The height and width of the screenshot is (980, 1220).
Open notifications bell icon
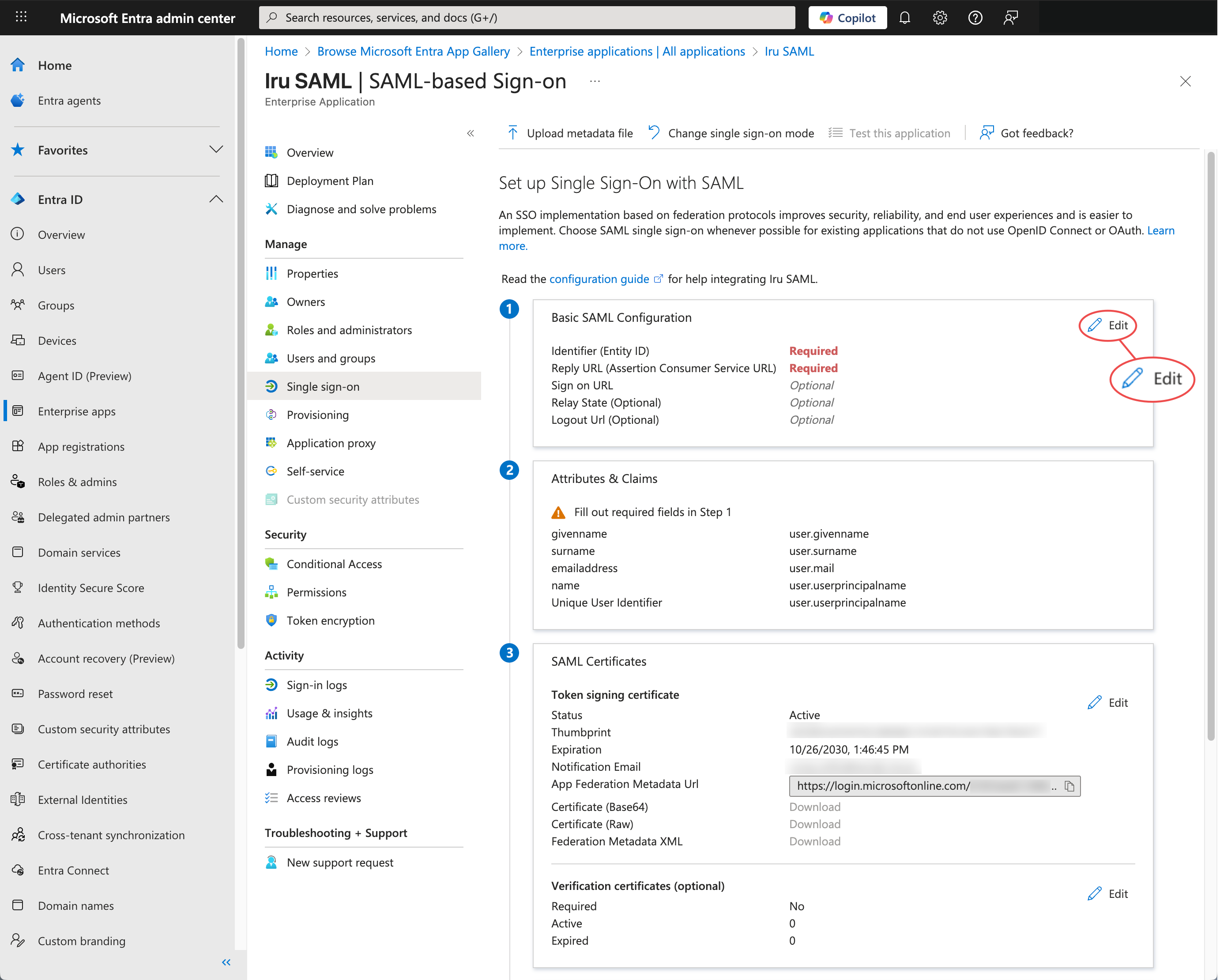(905, 18)
